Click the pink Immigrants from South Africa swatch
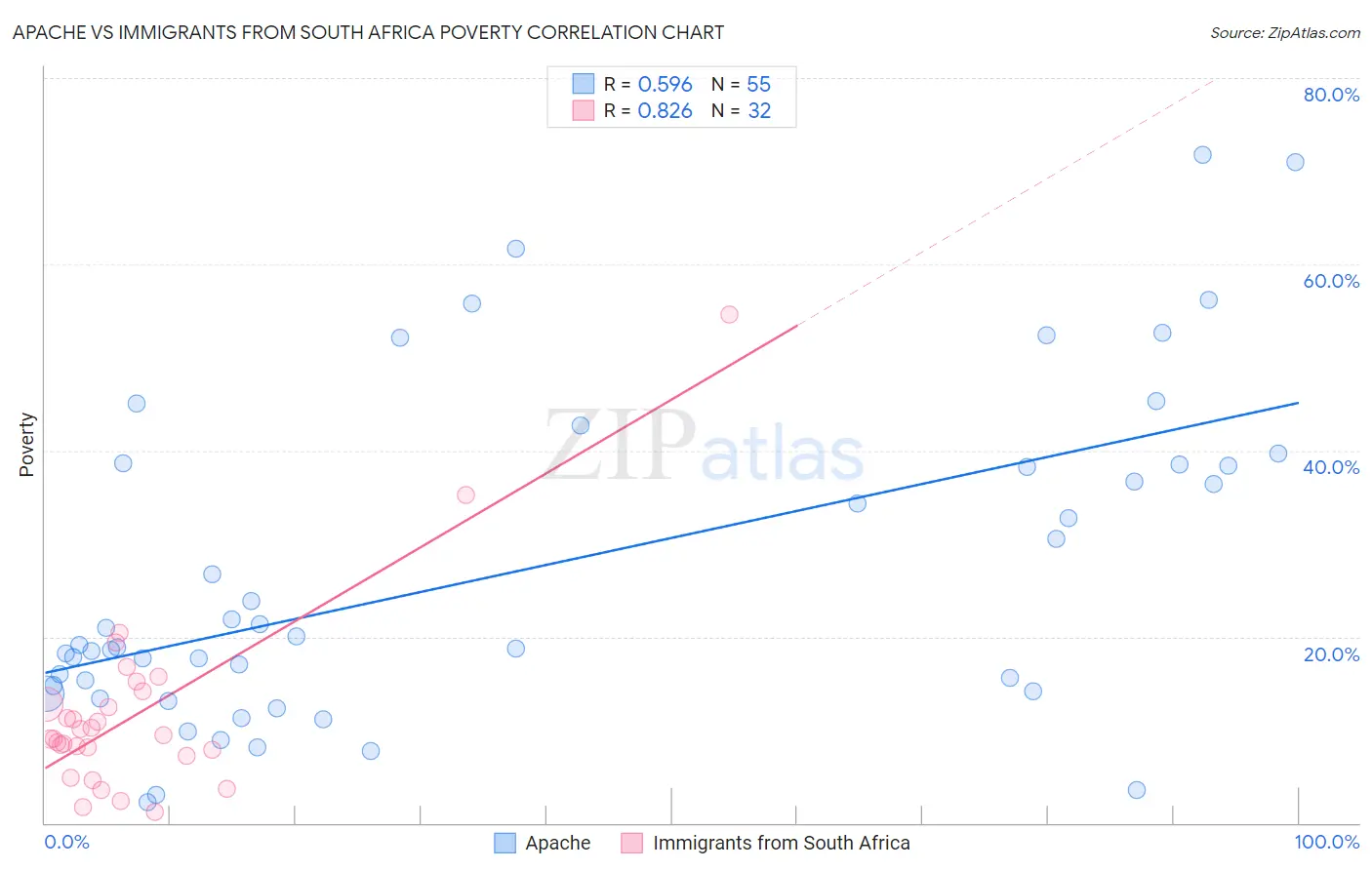 (x=632, y=843)
